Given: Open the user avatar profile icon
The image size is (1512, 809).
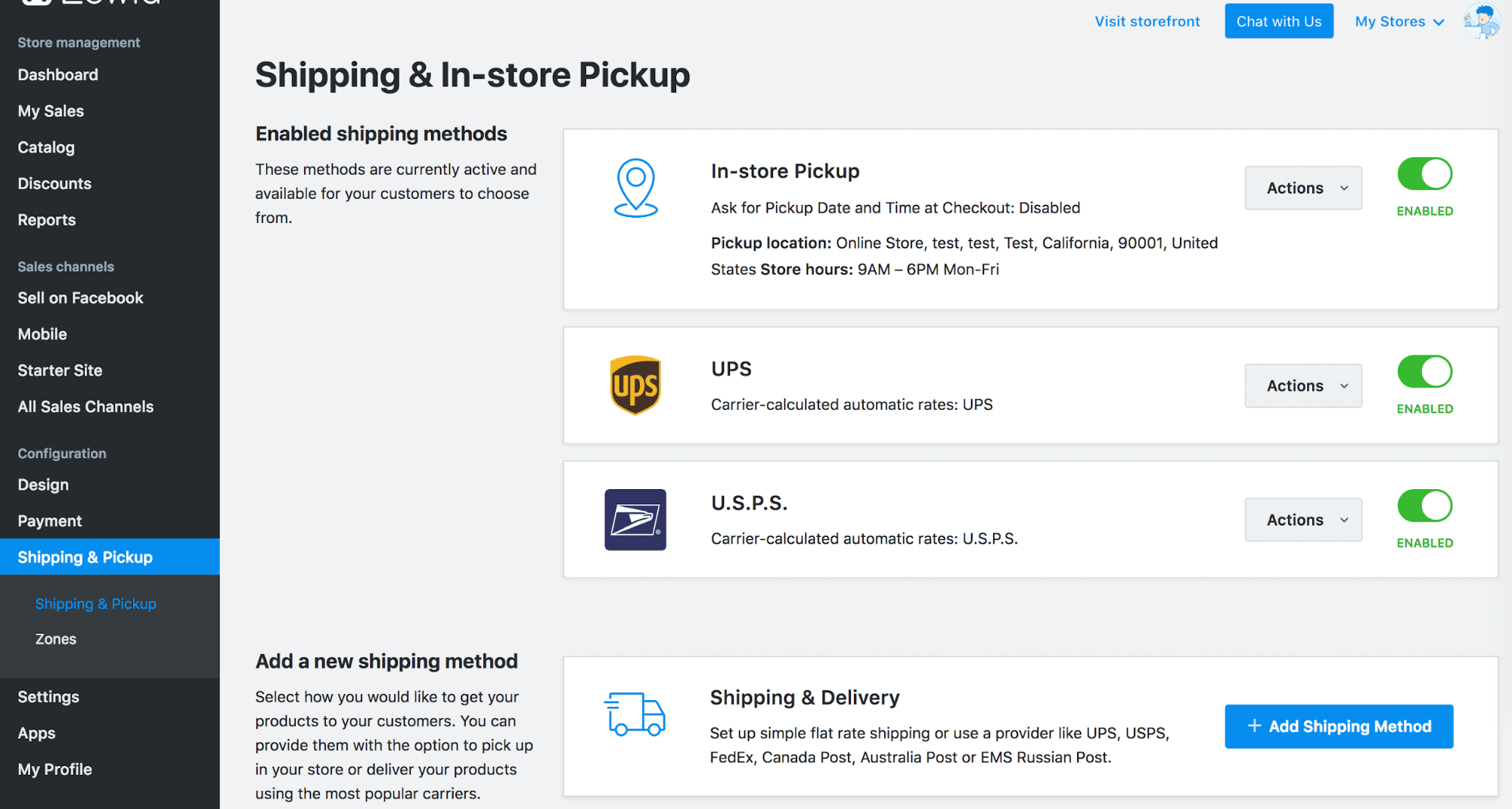Looking at the screenshot, I should click(x=1481, y=21).
